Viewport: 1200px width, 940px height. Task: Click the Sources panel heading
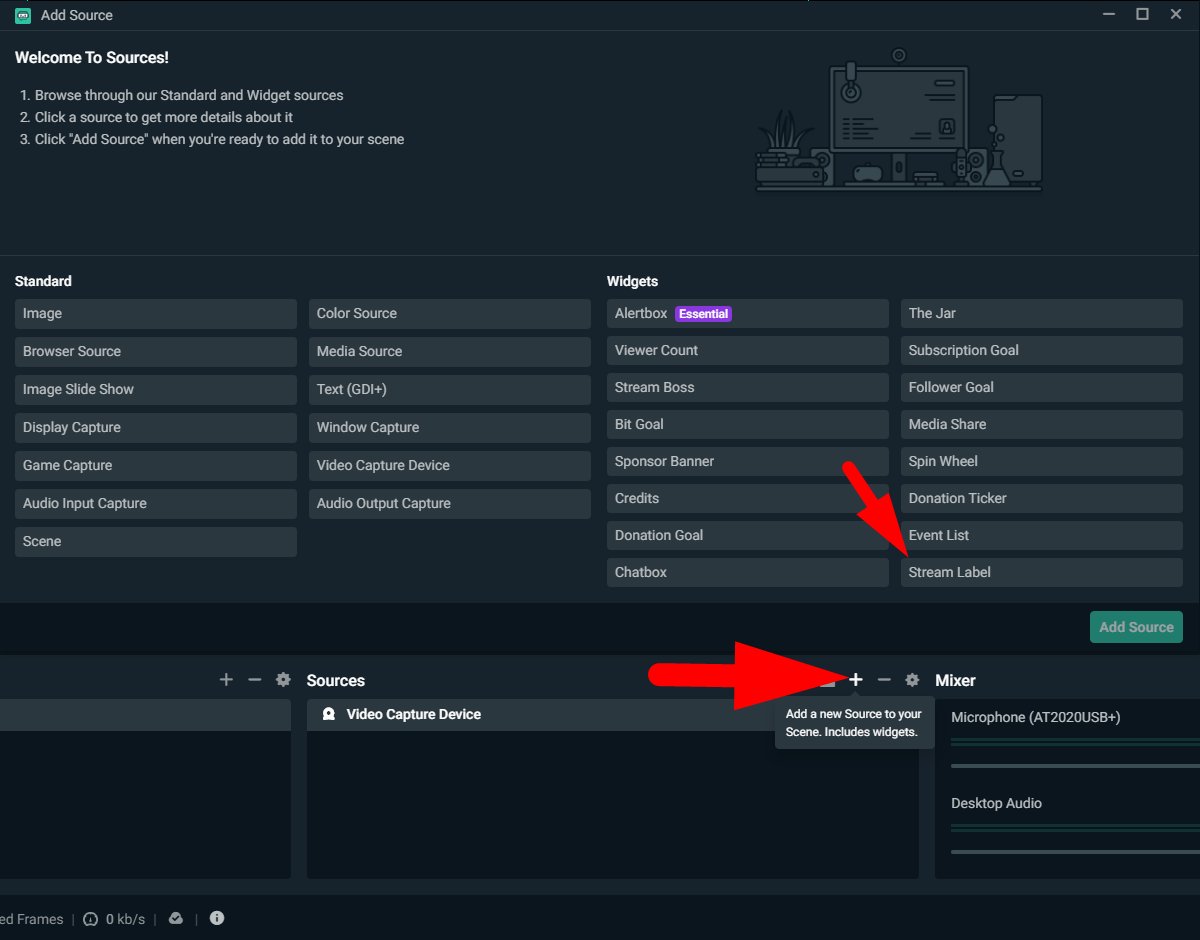pos(336,680)
